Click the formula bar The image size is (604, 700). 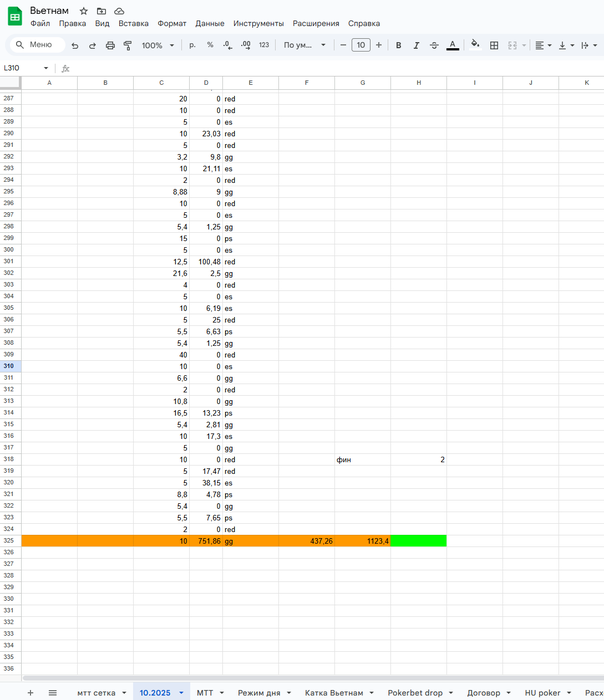[335, 68]
